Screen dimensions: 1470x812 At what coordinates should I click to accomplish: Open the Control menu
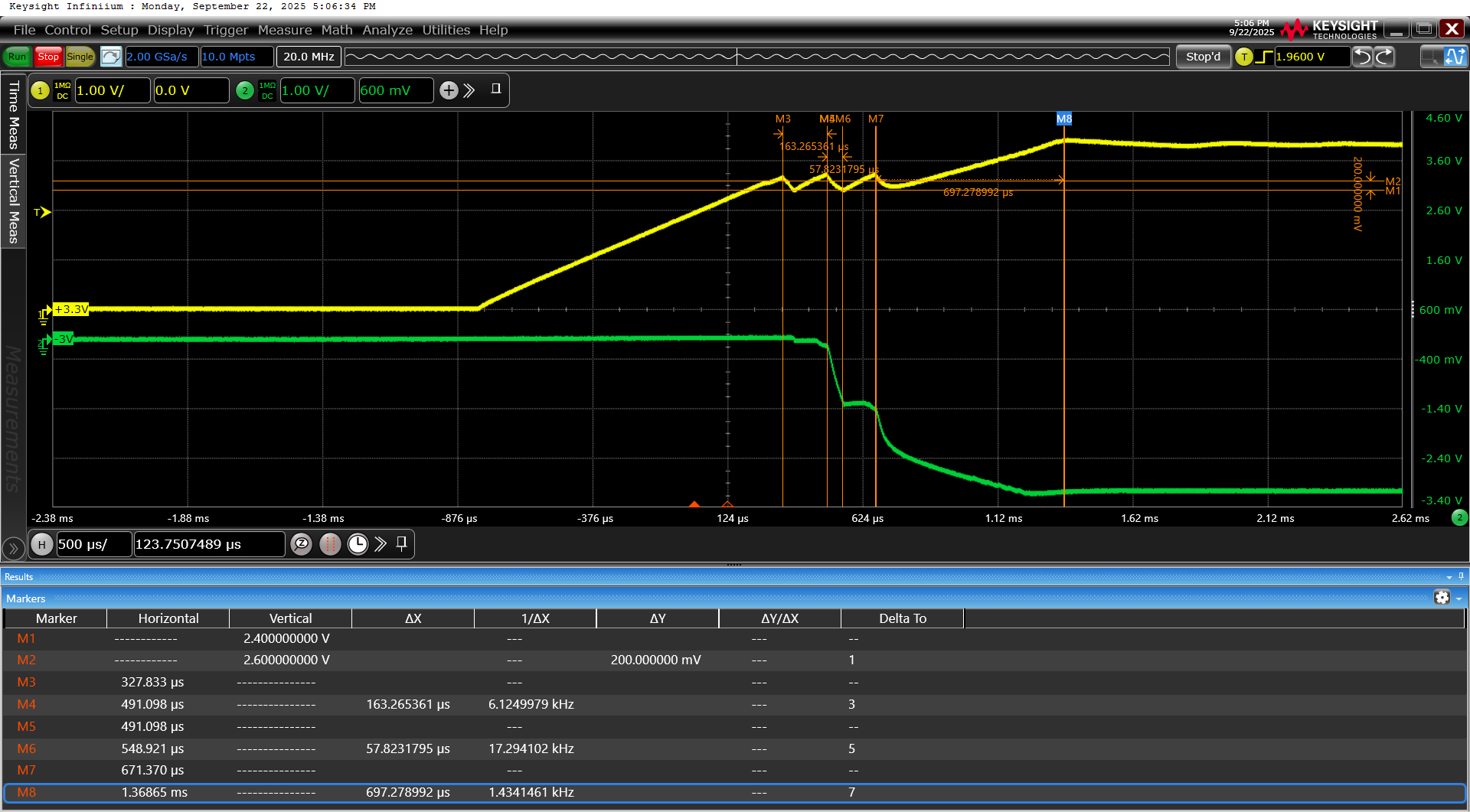[x=67, y=30]
